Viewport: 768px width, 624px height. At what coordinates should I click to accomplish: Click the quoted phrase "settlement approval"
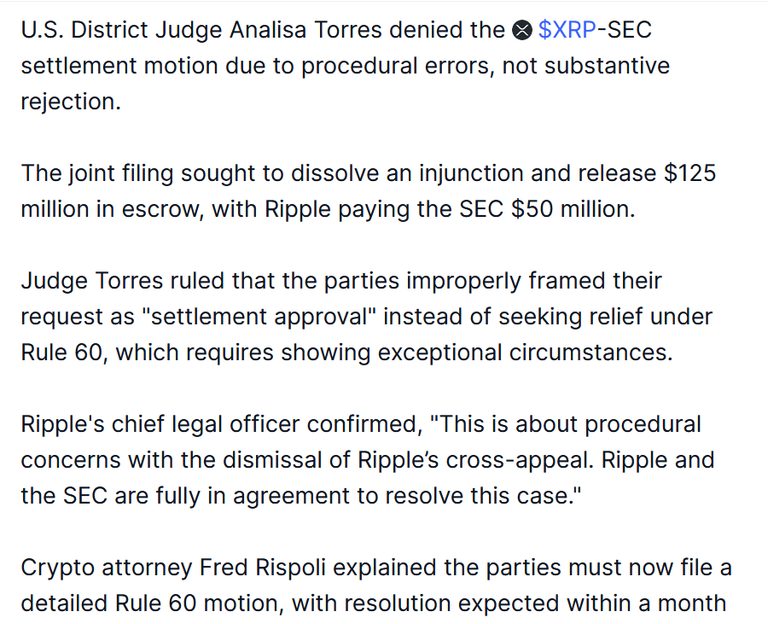259,316
